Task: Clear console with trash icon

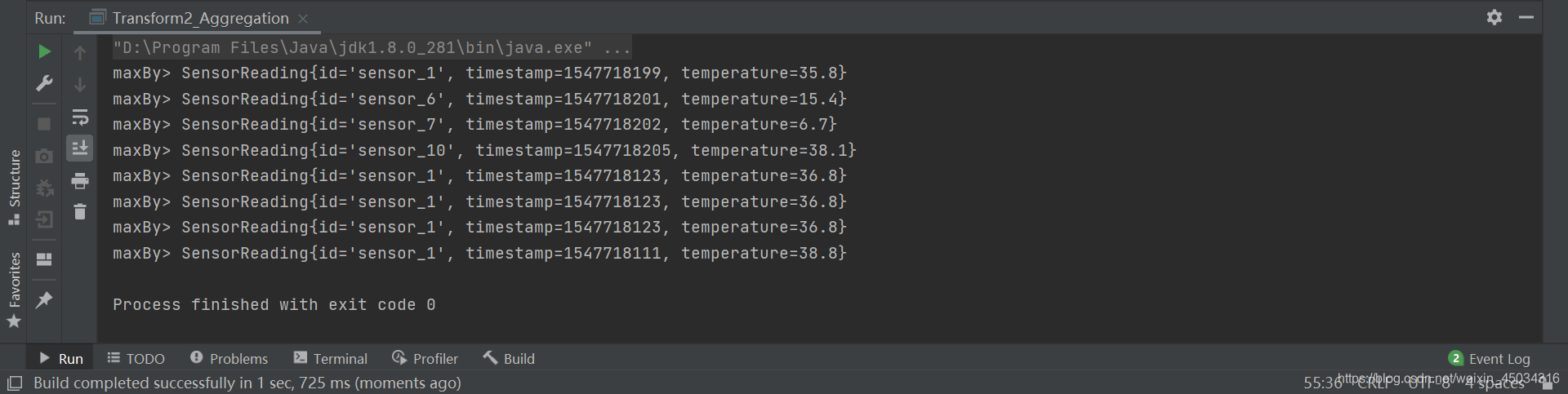Action: point(80,212)
